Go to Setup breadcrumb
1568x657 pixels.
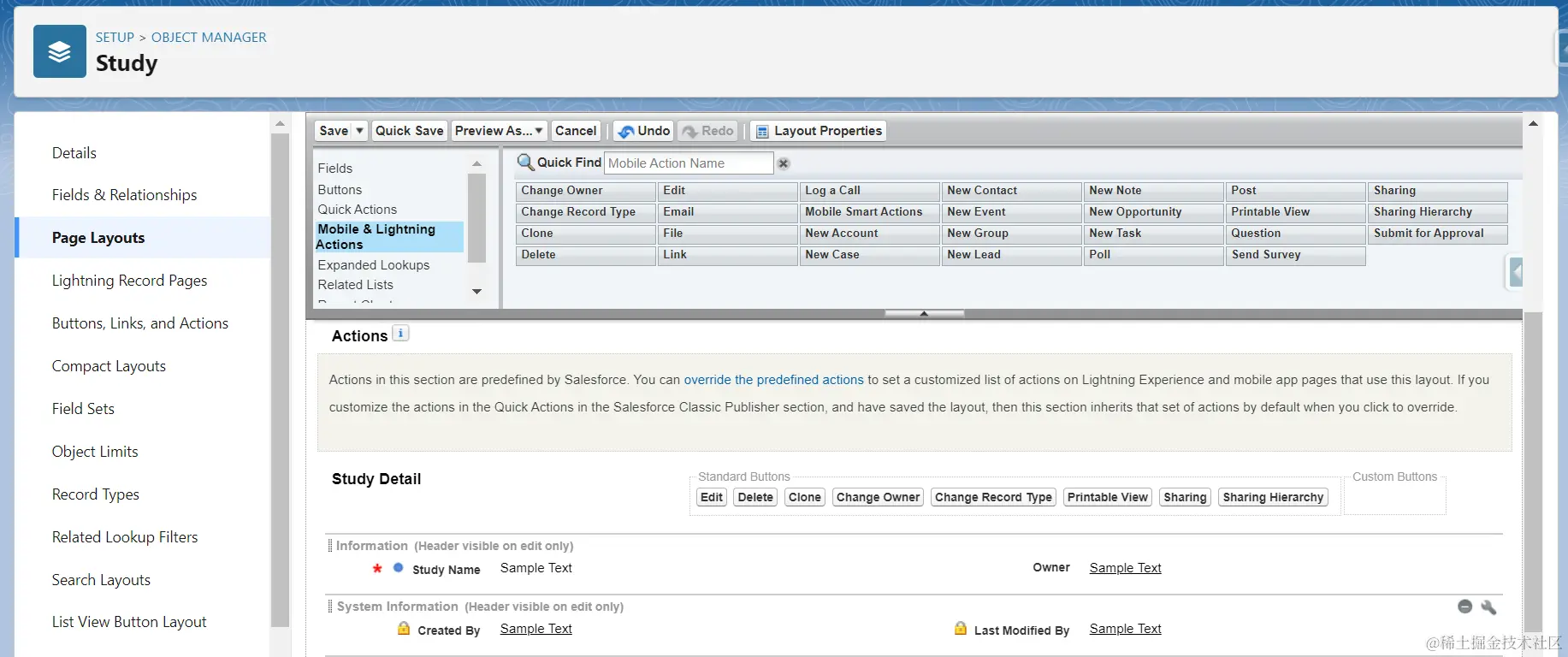115,38
